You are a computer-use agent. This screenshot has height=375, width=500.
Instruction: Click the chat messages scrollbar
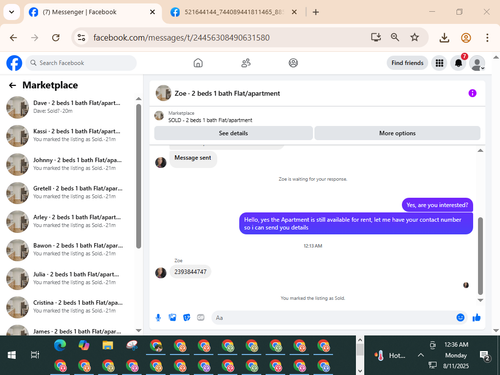tap(480, 256)
